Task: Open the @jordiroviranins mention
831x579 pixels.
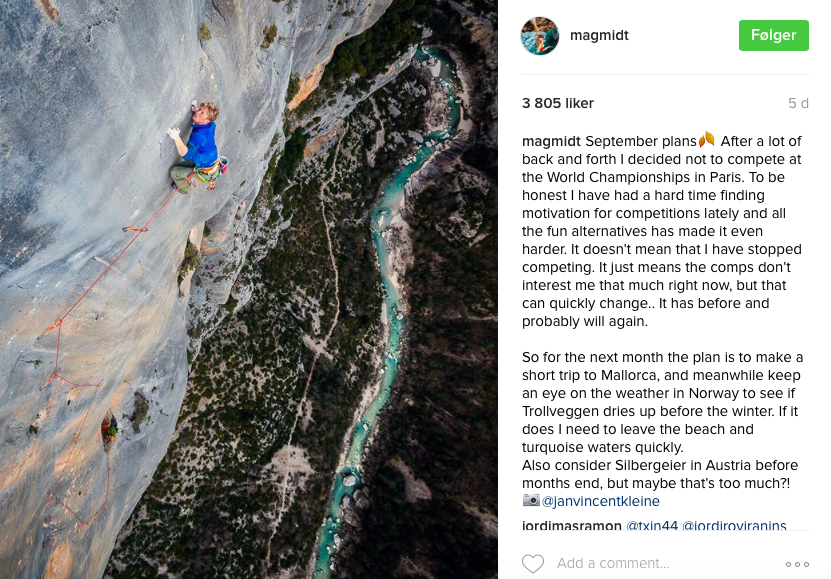Action: click(x=734, y=526)
